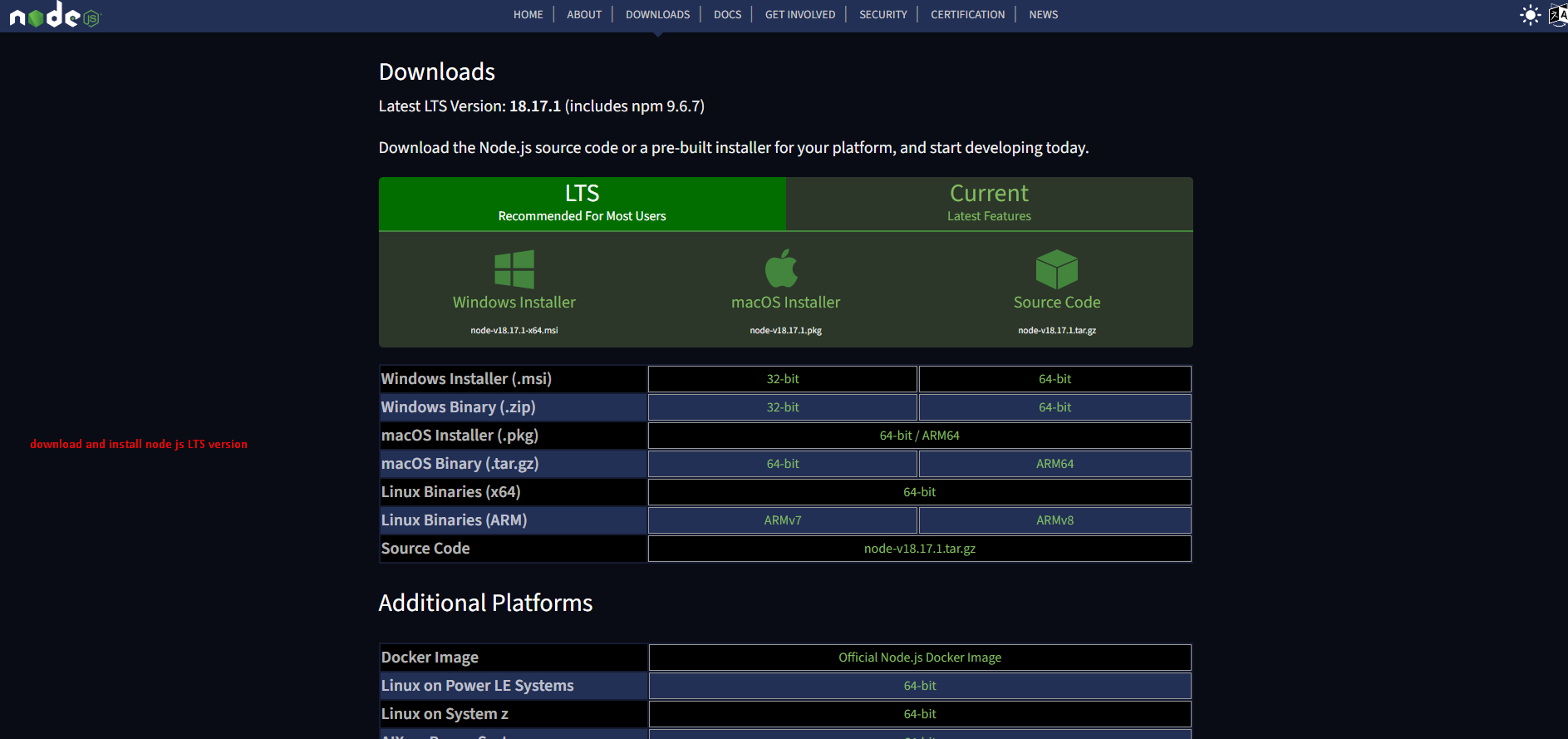Download macOS Binary ARM64
The height and width of the screenshot is (739, 1568).
1055,464
